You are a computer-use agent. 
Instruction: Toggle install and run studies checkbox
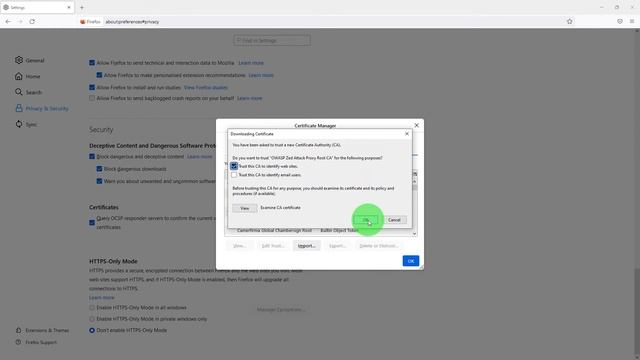click(92, 87)
